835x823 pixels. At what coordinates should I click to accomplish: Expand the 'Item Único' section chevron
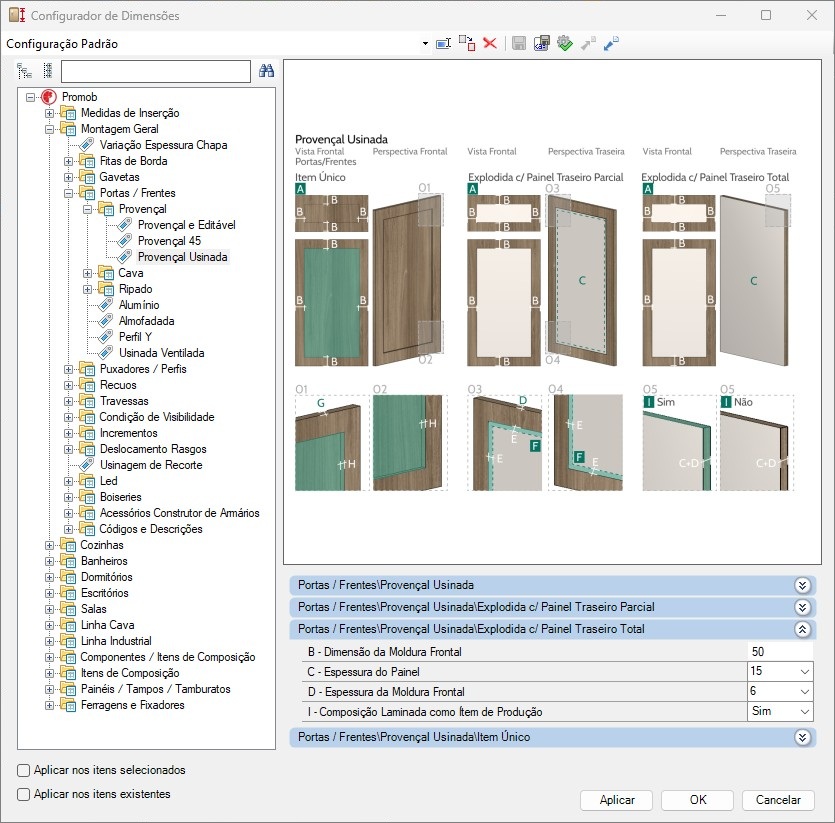tap(801, 738)
